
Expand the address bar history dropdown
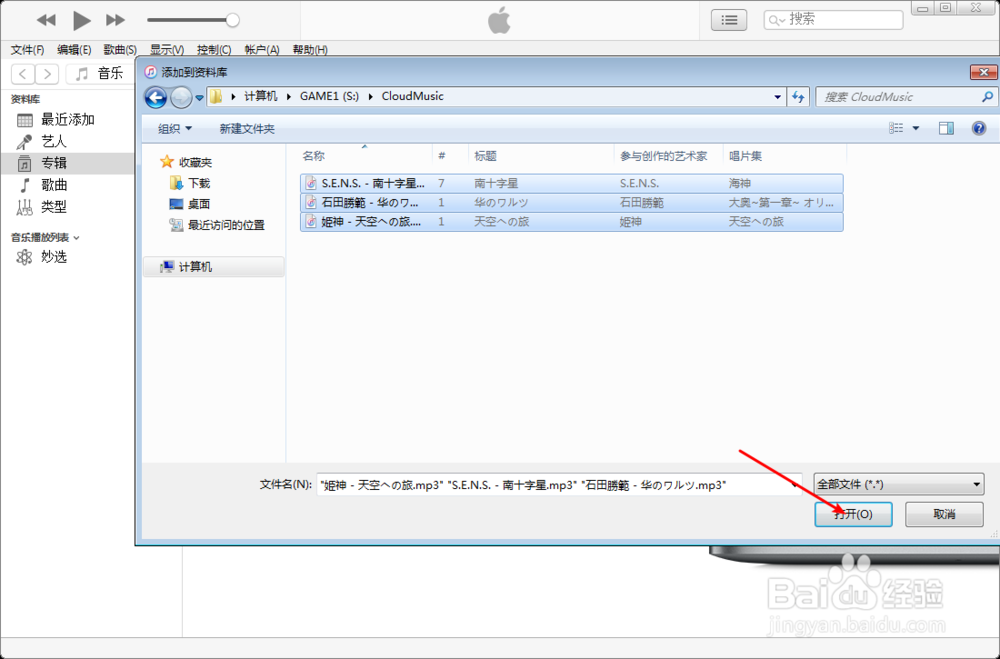tap(777, 97)
